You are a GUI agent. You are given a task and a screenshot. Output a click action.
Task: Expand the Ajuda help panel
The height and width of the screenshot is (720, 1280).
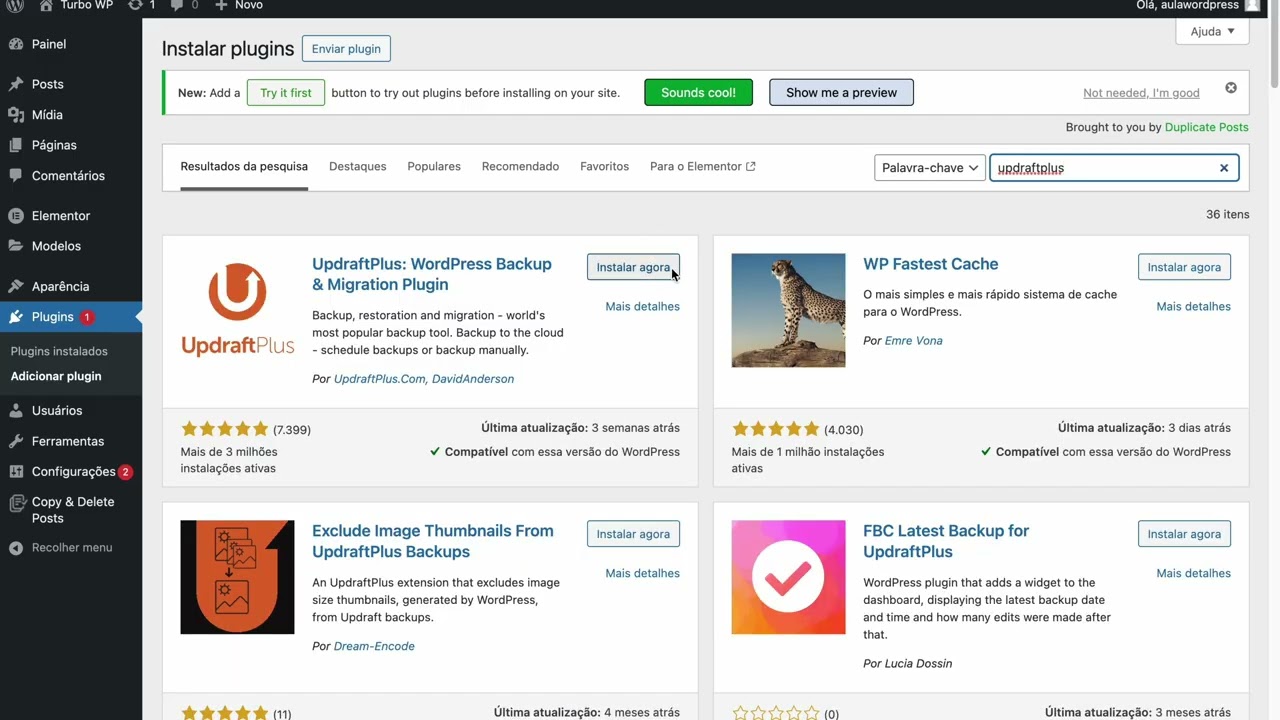point(1212,32)
